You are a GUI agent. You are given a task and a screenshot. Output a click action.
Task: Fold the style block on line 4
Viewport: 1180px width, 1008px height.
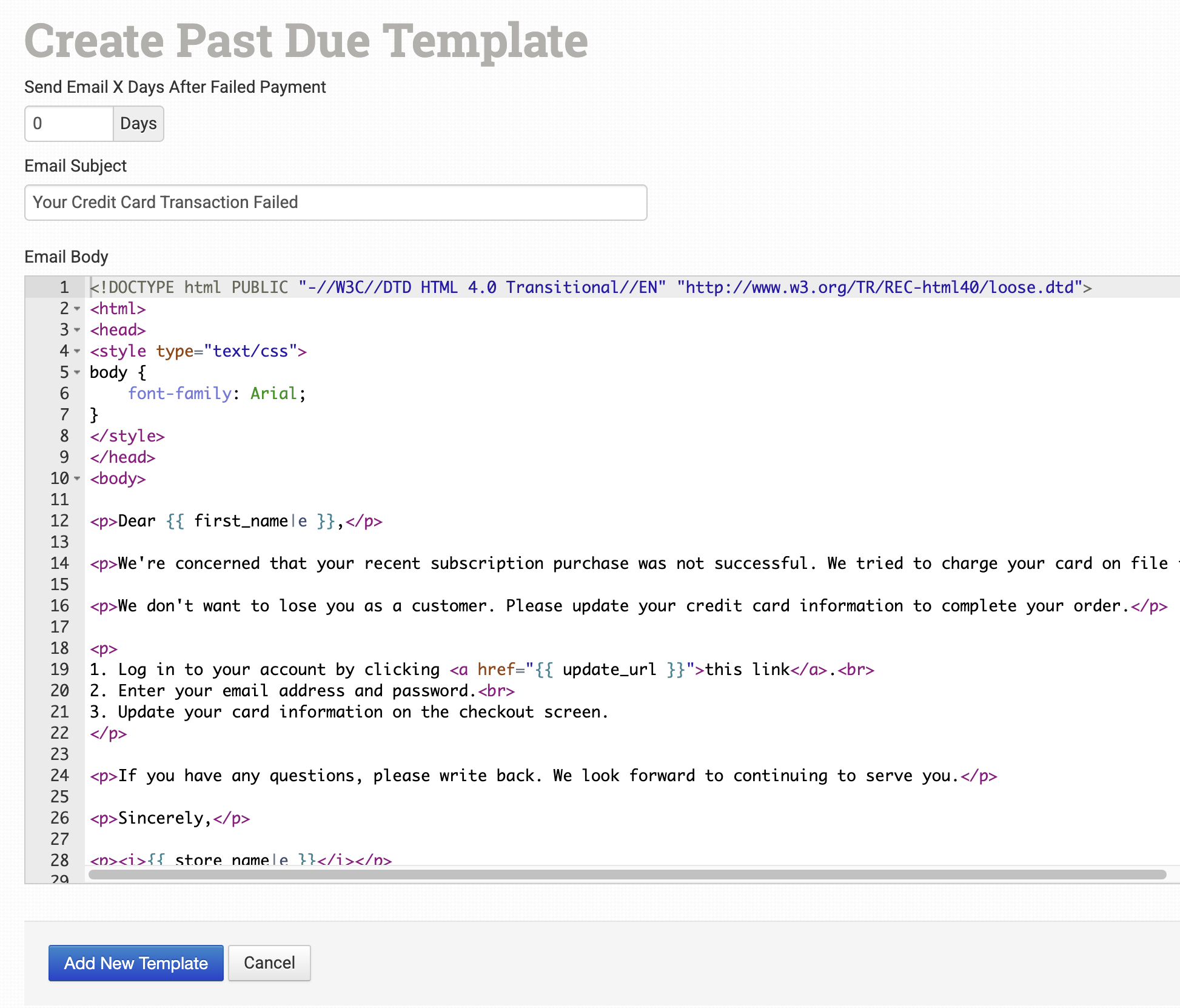(x=77, y=351)
